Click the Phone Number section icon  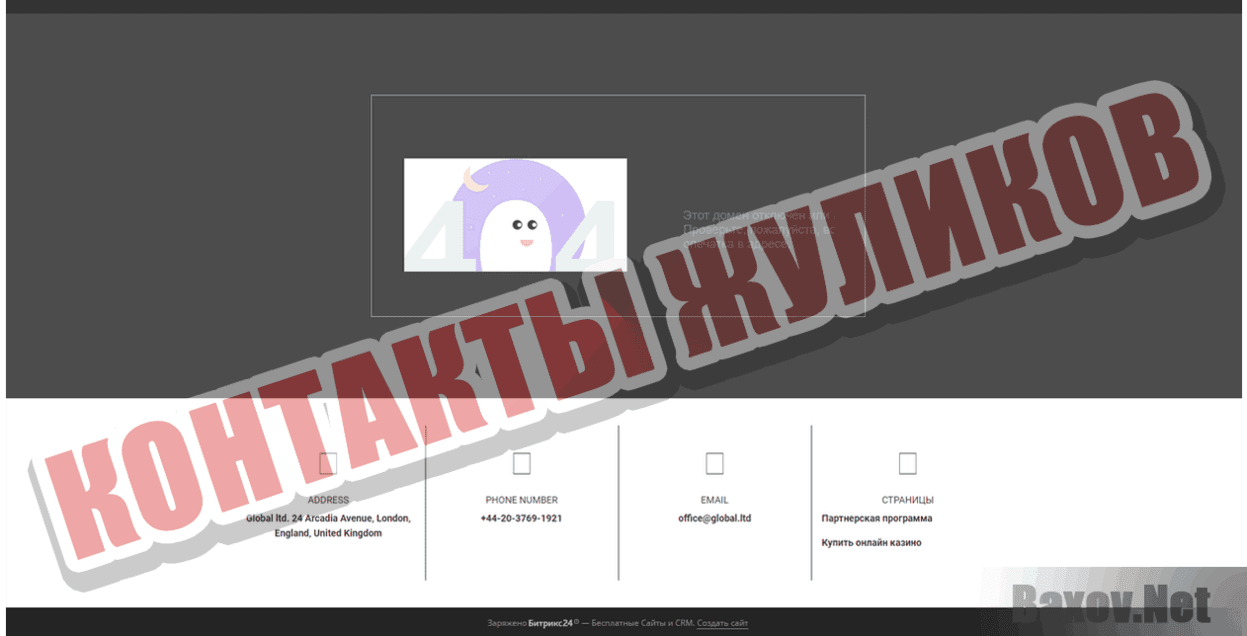coord(521,463)
